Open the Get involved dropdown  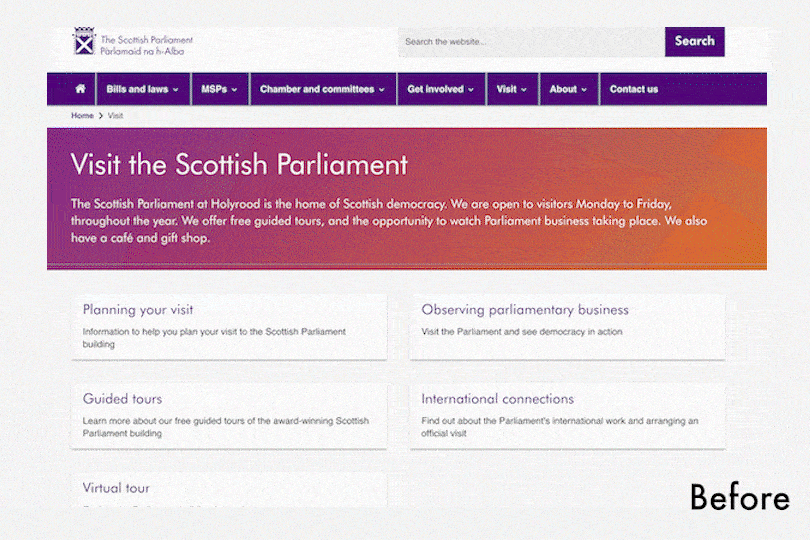click(x=441, y=89)
